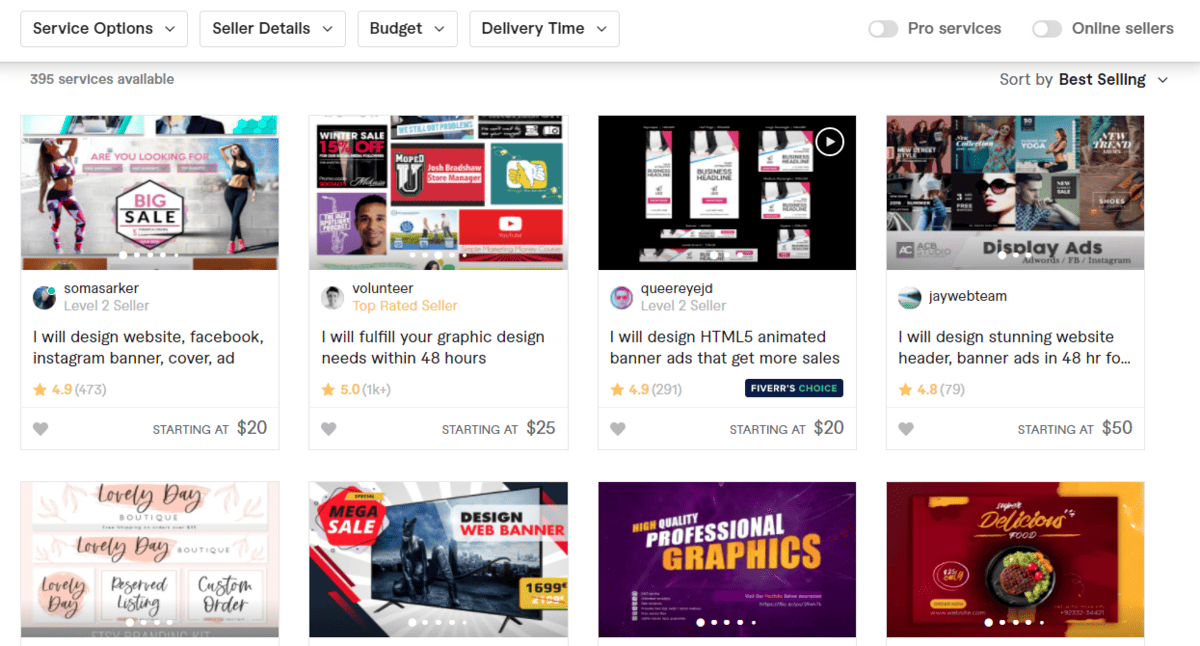The height and width of the screenshot is (646, 1200).
Task: Expand the Delivery Time dropdown
Action: tap(544, 29)
